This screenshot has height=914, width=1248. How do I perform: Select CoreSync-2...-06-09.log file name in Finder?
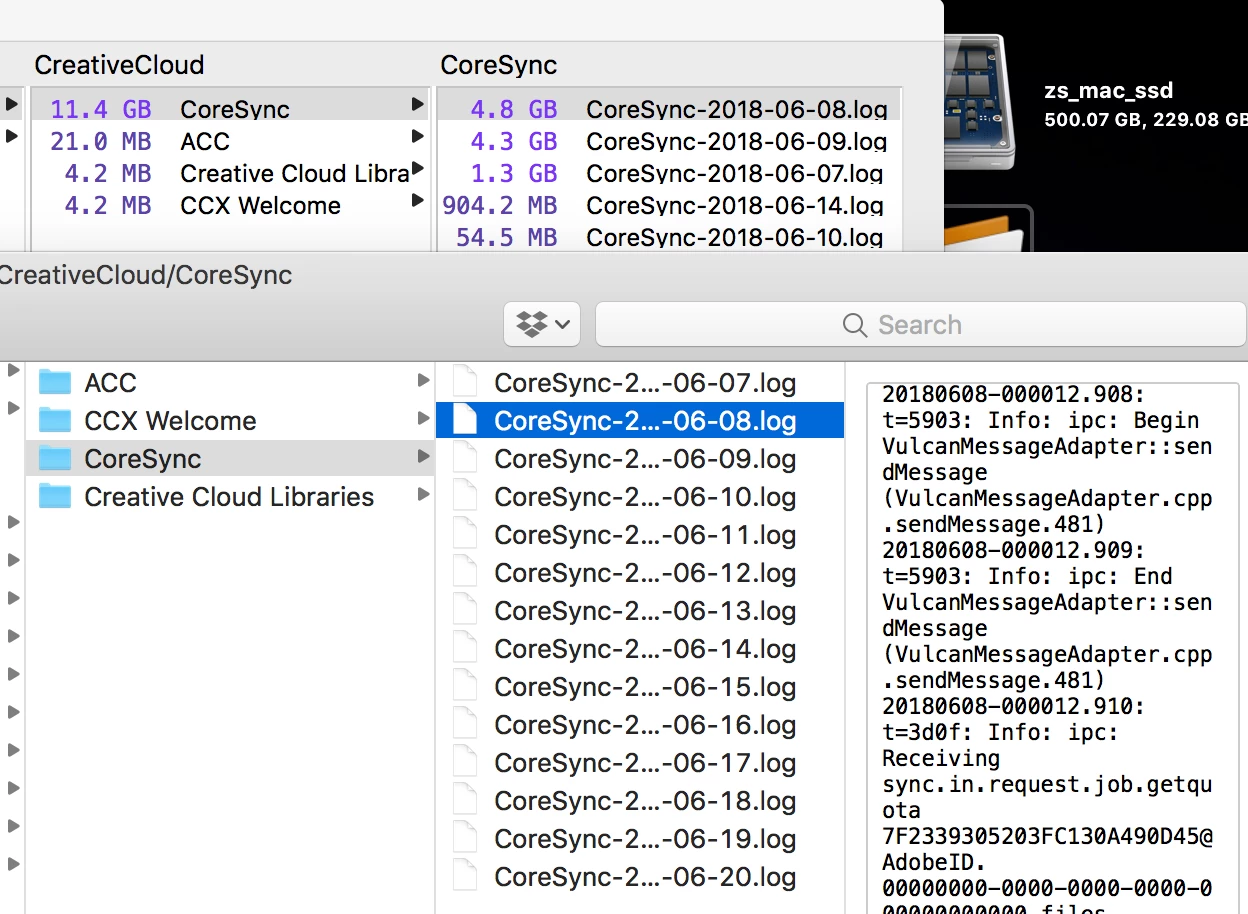645,459
